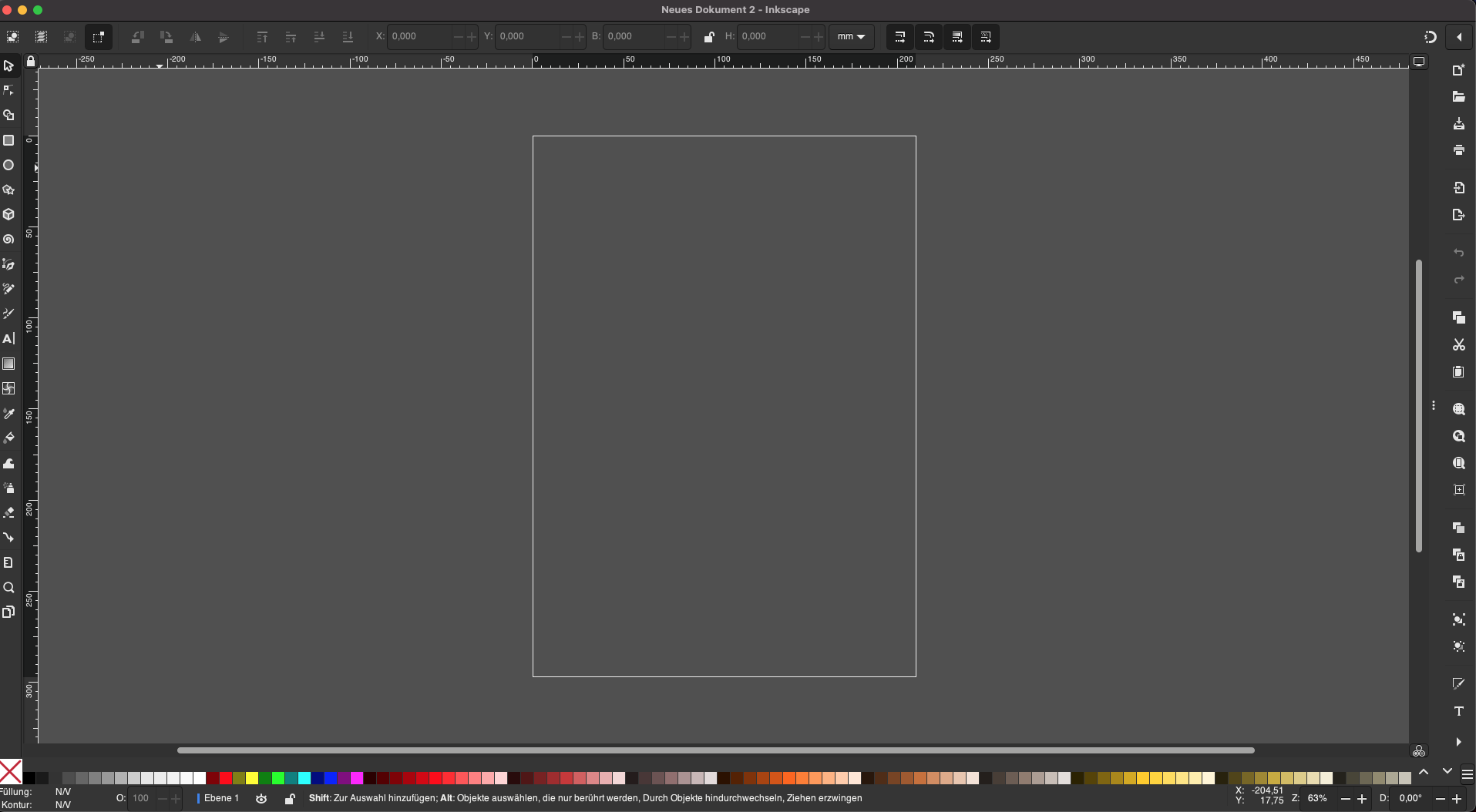
Task: Open the palette menu hamburger
Action: pos(1468,774)
